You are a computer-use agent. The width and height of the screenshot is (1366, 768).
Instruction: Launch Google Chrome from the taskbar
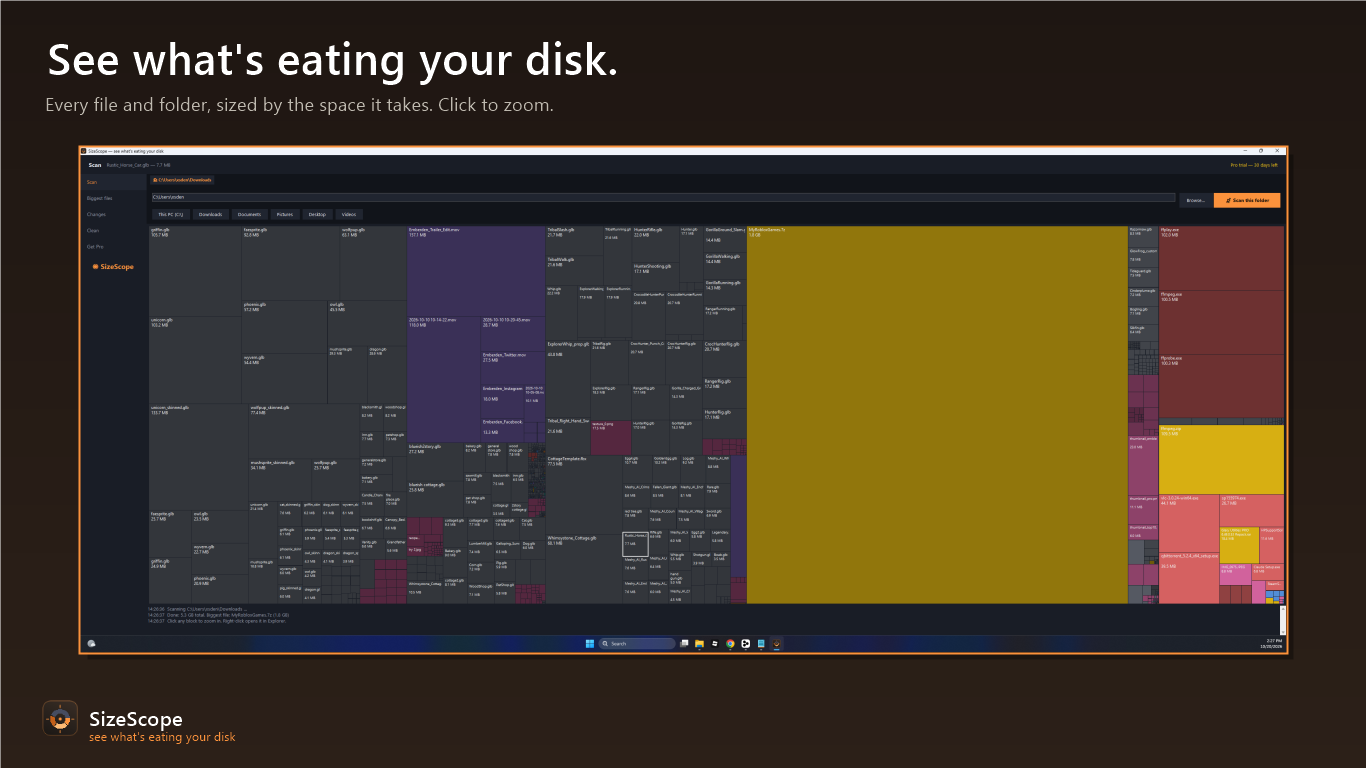tap(730, 643)
